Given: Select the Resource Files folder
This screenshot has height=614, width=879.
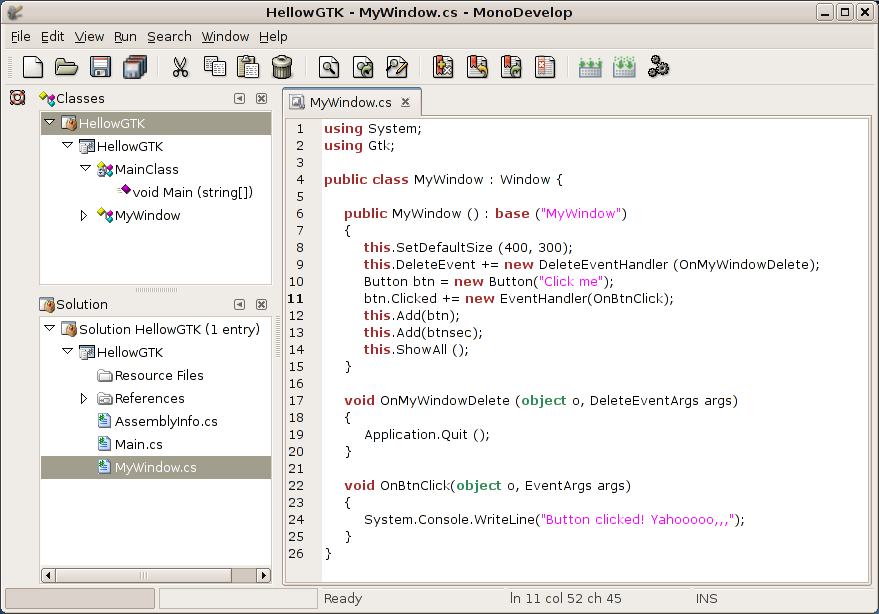Looking at the screenshot, I should [159, 376].
